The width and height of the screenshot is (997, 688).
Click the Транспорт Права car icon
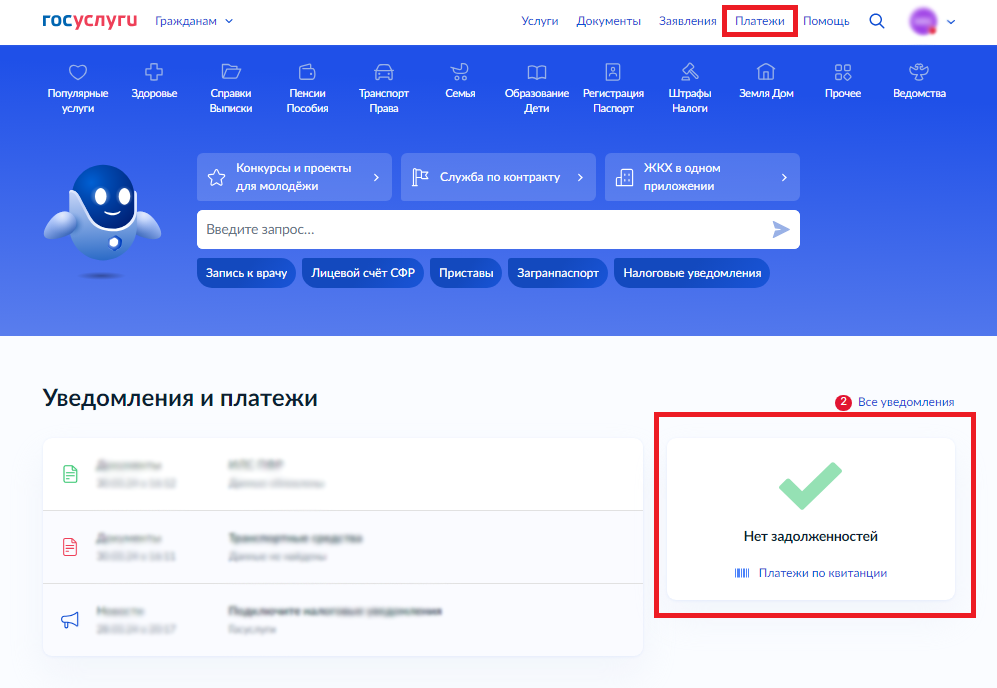pyautogui.click(x=384, y=72)
